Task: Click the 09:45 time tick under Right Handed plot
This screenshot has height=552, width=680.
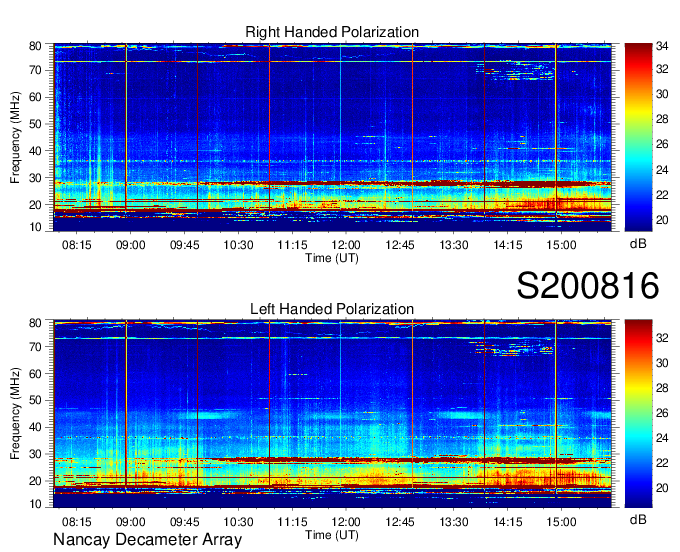Action: 184,245
